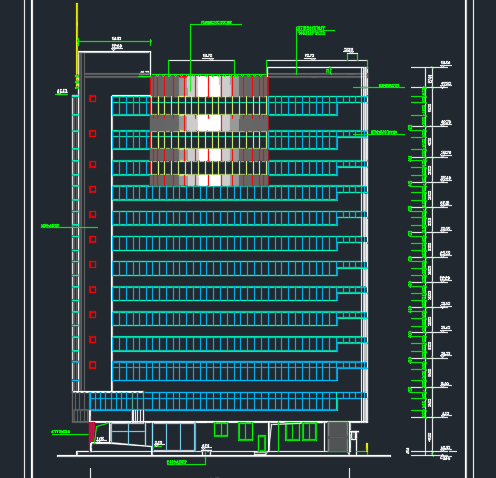Select the rightmost green double window on ground floor

309,431
